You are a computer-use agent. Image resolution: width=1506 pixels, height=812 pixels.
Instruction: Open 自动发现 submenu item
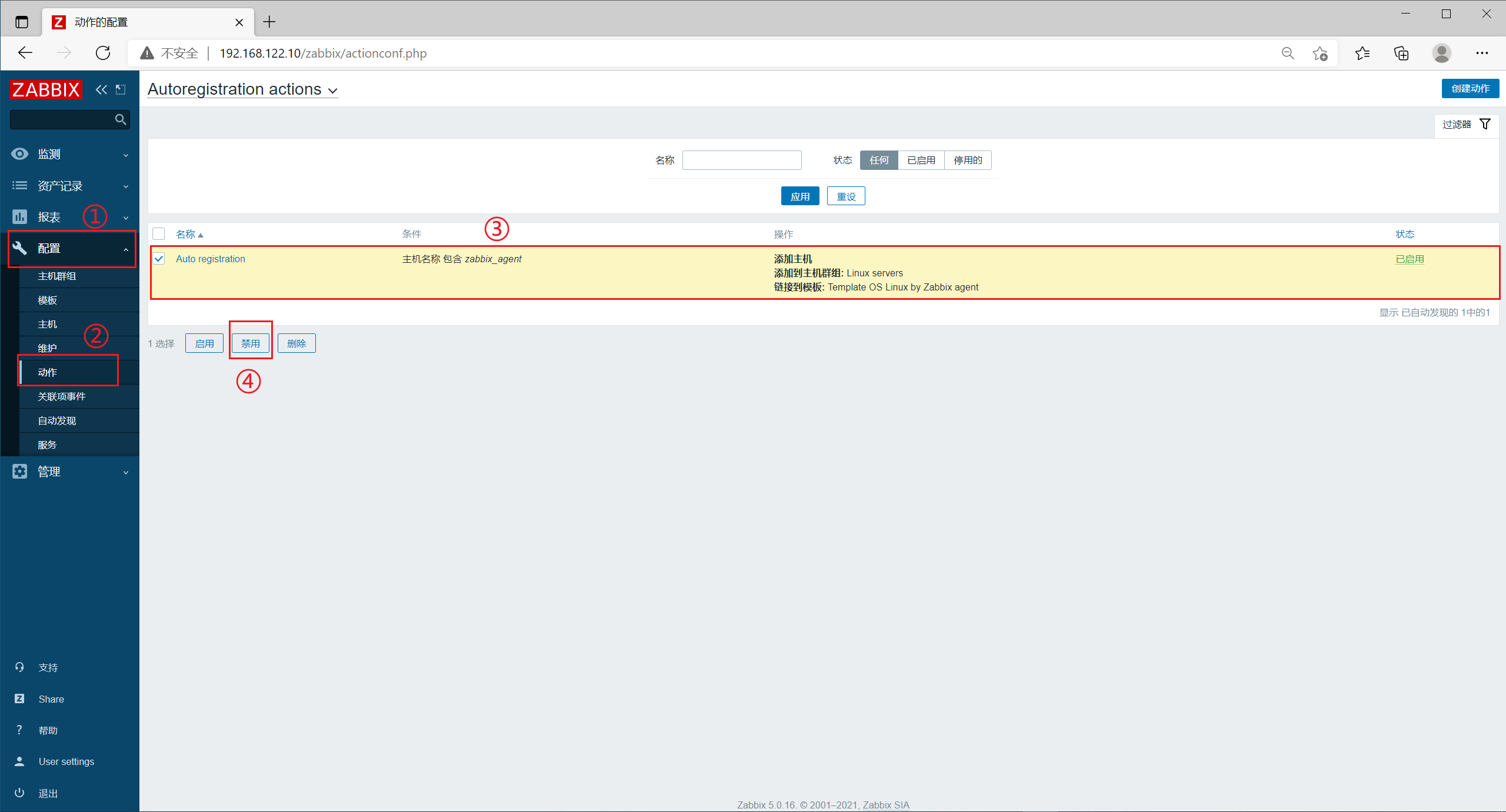(79, 420)
